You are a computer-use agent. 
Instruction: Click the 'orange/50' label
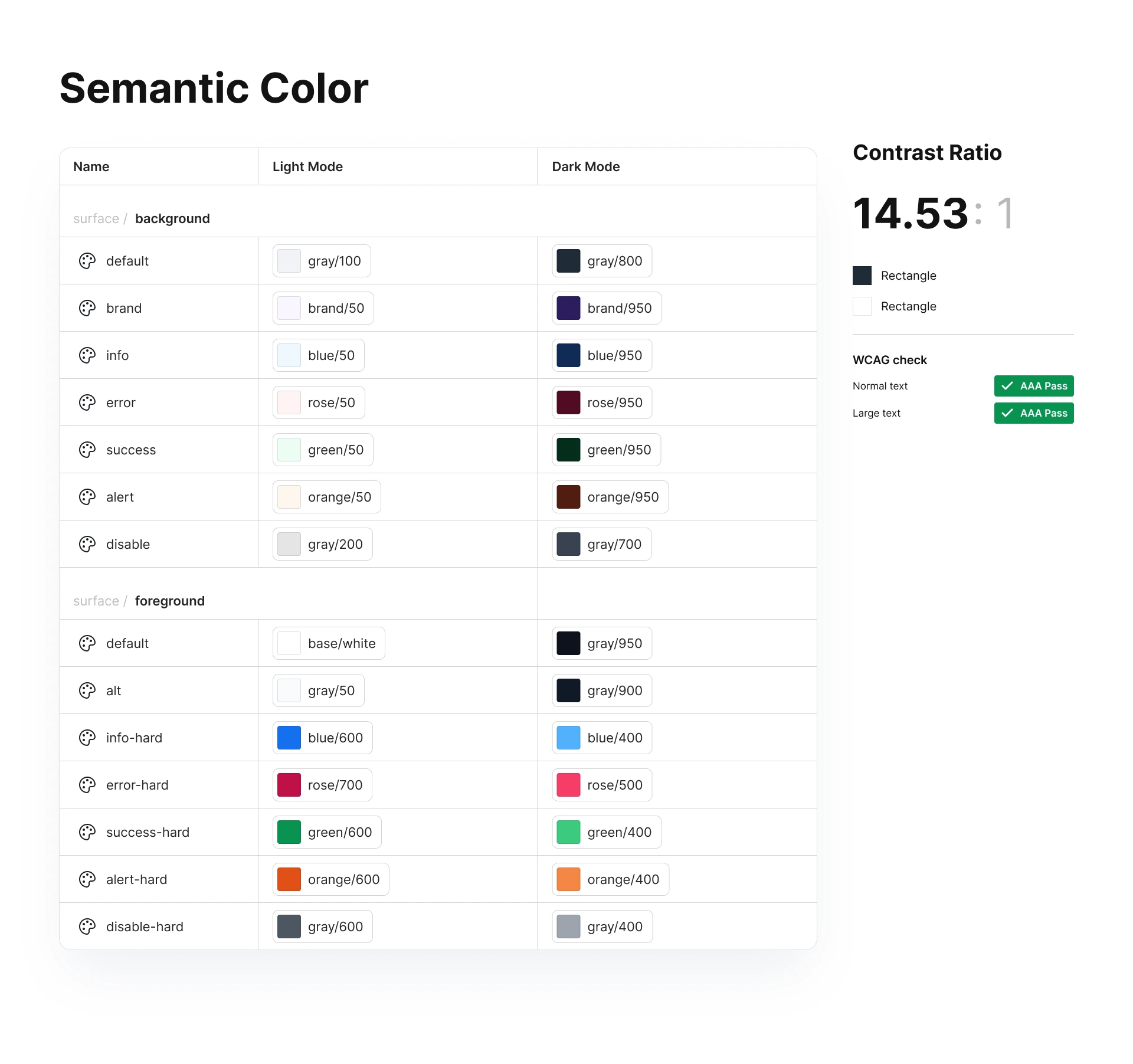[340, 497]
